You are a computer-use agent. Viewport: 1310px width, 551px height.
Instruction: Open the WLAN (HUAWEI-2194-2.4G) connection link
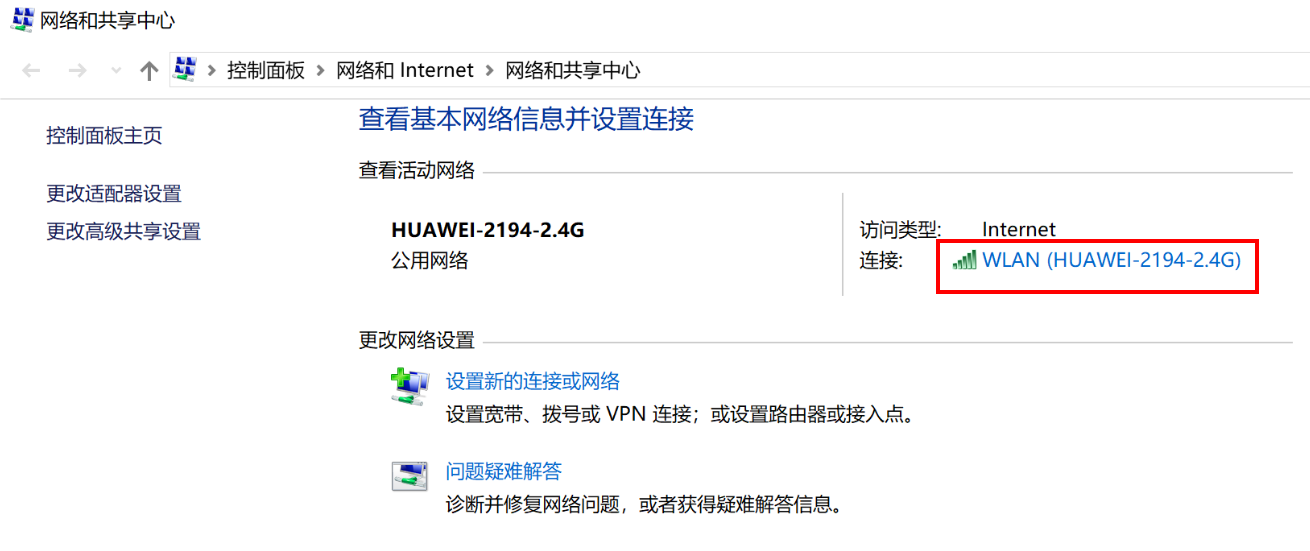point(1111,261)
